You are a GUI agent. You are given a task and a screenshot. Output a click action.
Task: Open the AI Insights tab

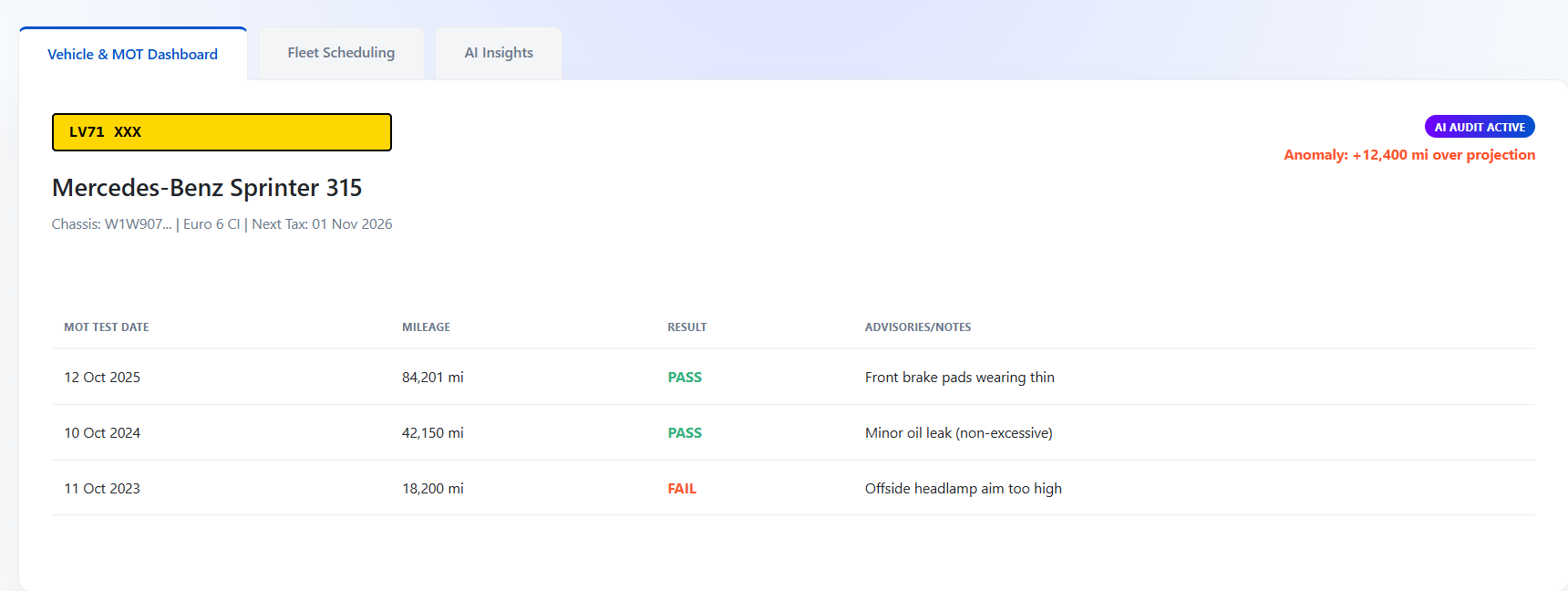499,53
